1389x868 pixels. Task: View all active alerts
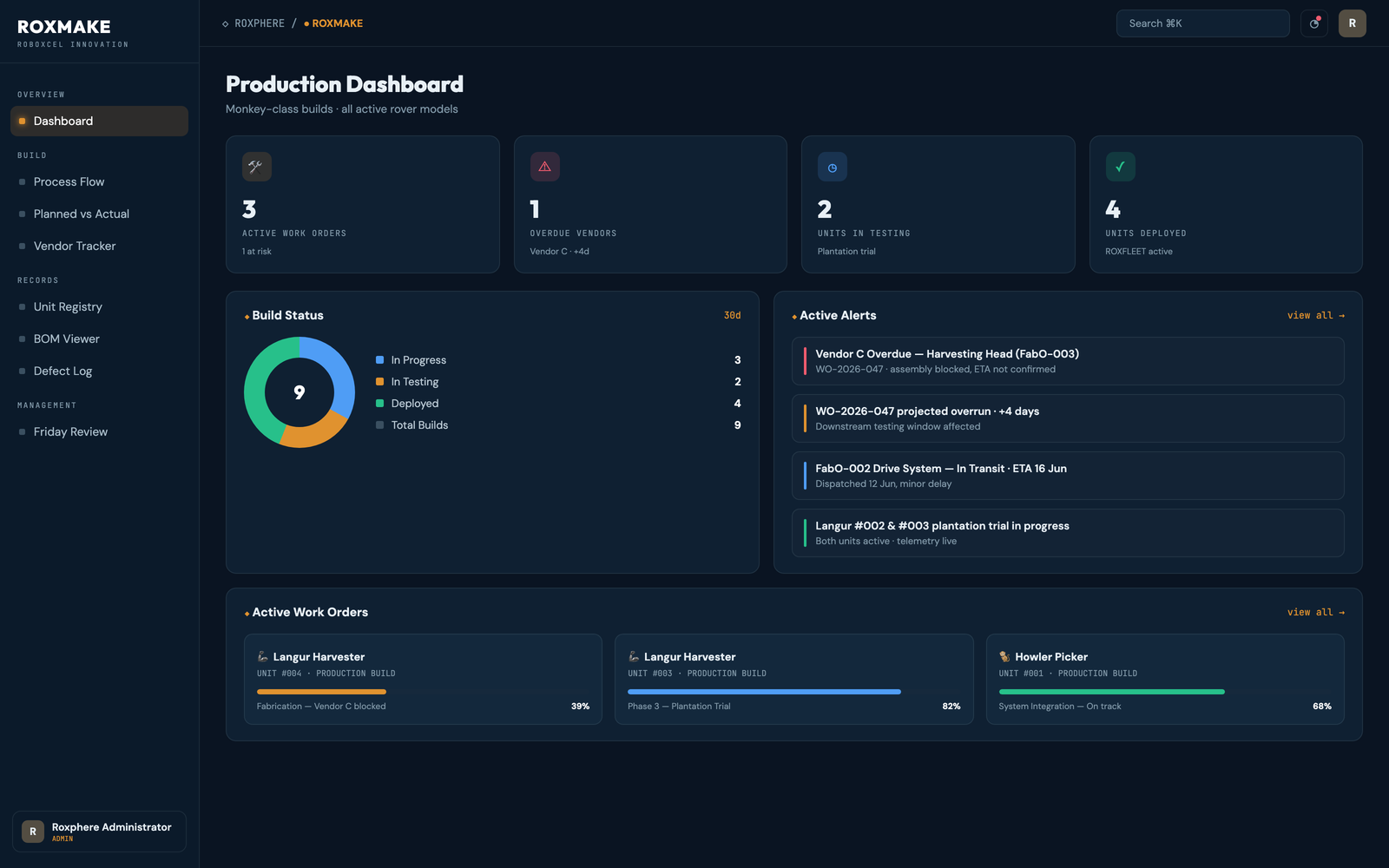[x=1316, y=315]
